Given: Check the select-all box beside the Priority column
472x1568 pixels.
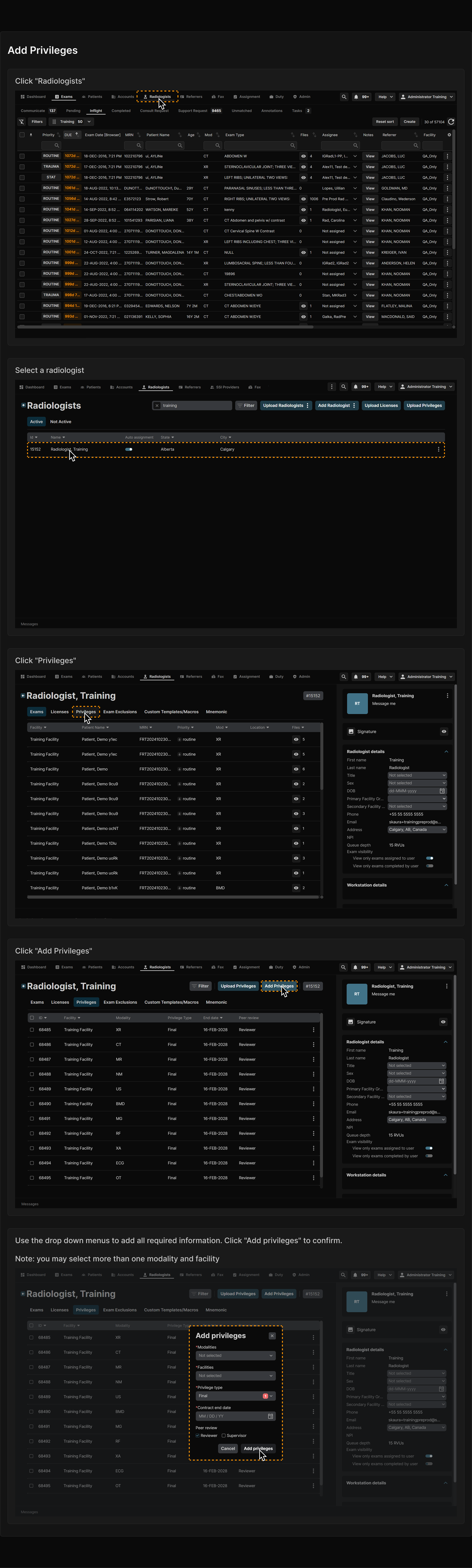Looking at the screenshot, I should (22, 135).
